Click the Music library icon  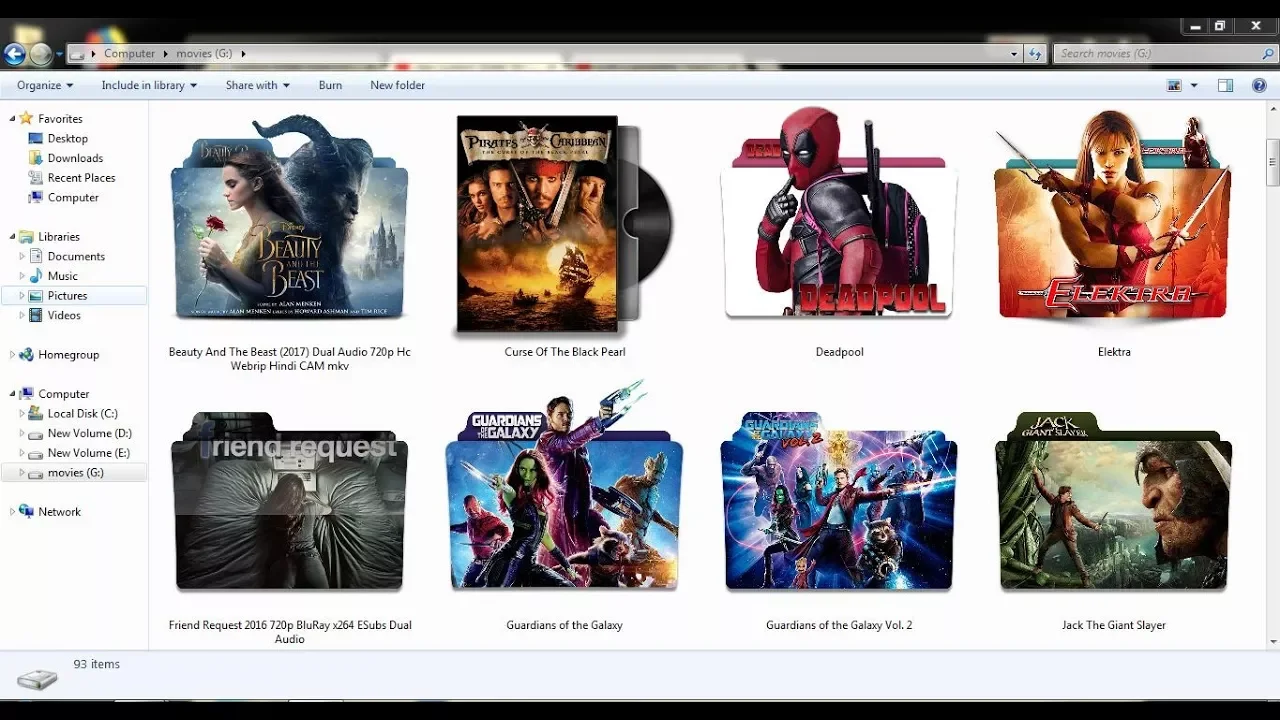(36, 276)
